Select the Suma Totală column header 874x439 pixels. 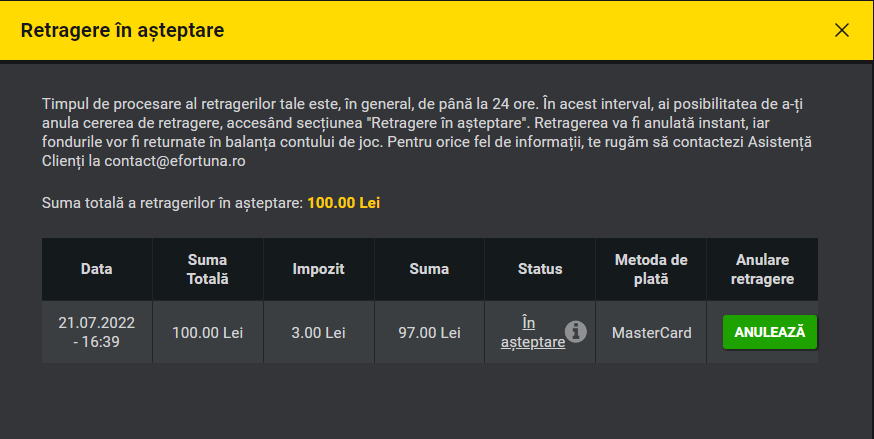click(207, 268)
